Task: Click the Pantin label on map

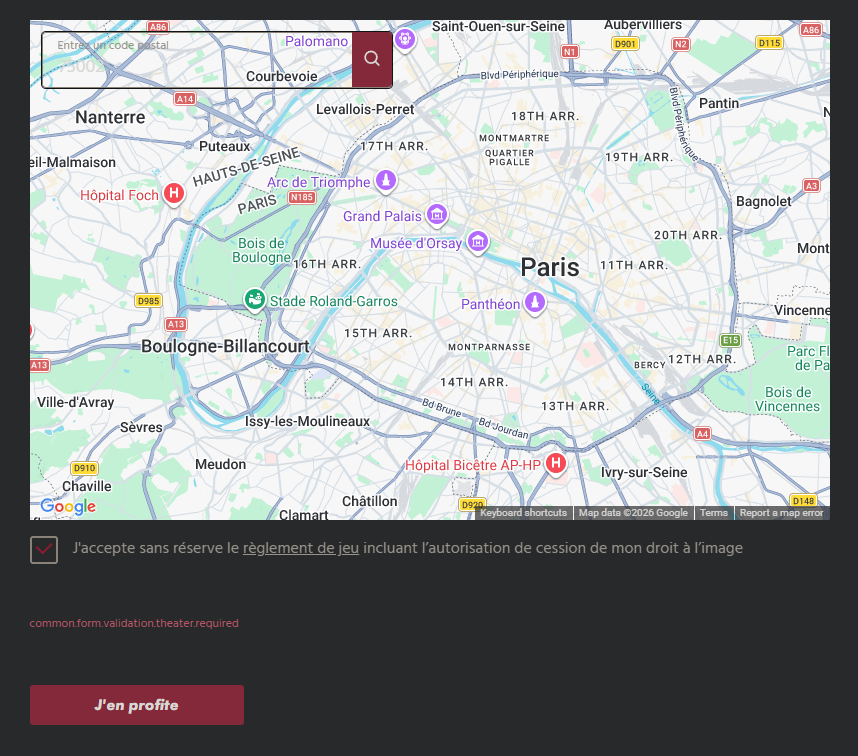Action: tap(719, 103)
